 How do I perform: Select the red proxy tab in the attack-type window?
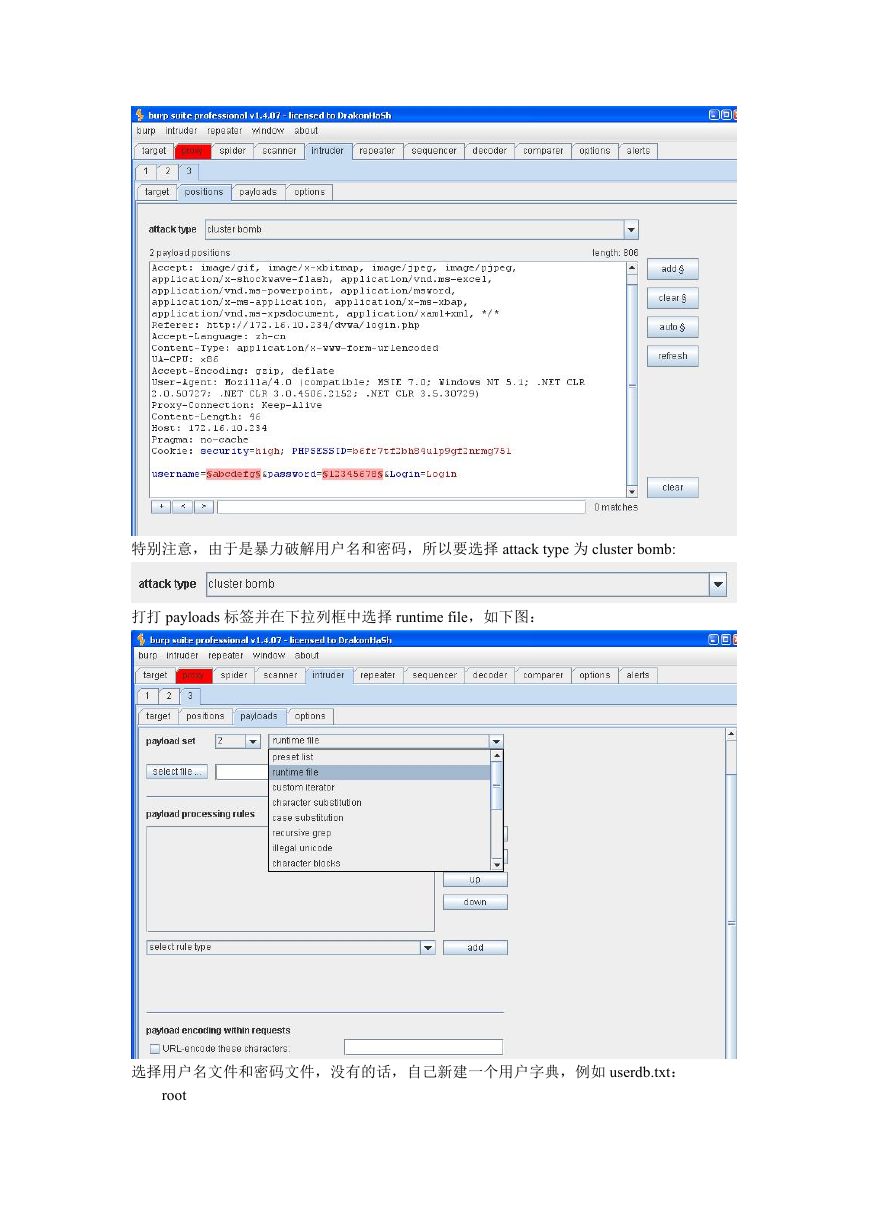pyautogui.click(x=192, y=151)
